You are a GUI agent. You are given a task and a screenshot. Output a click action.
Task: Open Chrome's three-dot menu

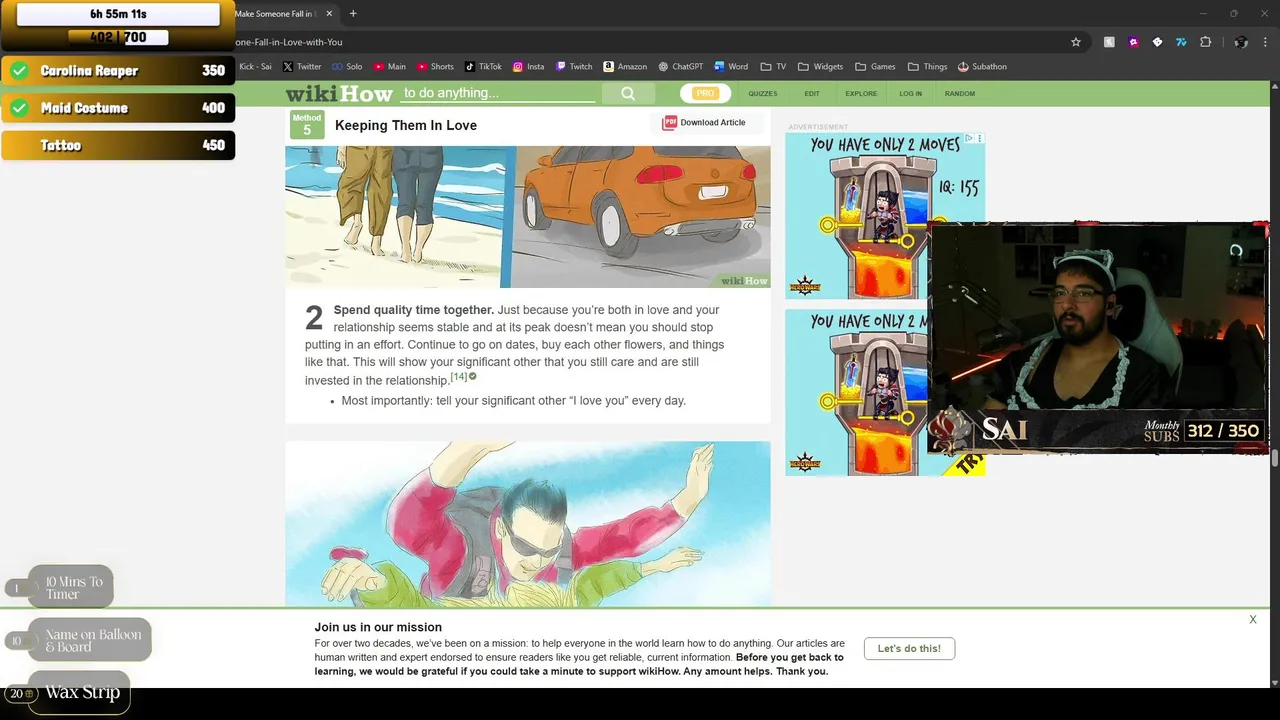(x=1266, y=42)
